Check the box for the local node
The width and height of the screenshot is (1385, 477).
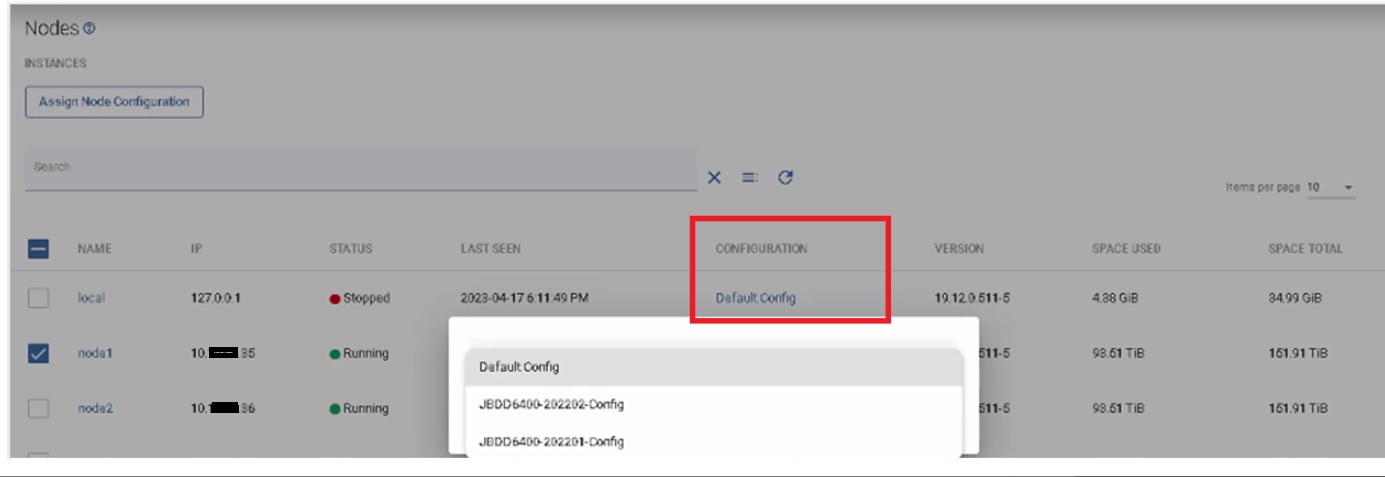38,298
